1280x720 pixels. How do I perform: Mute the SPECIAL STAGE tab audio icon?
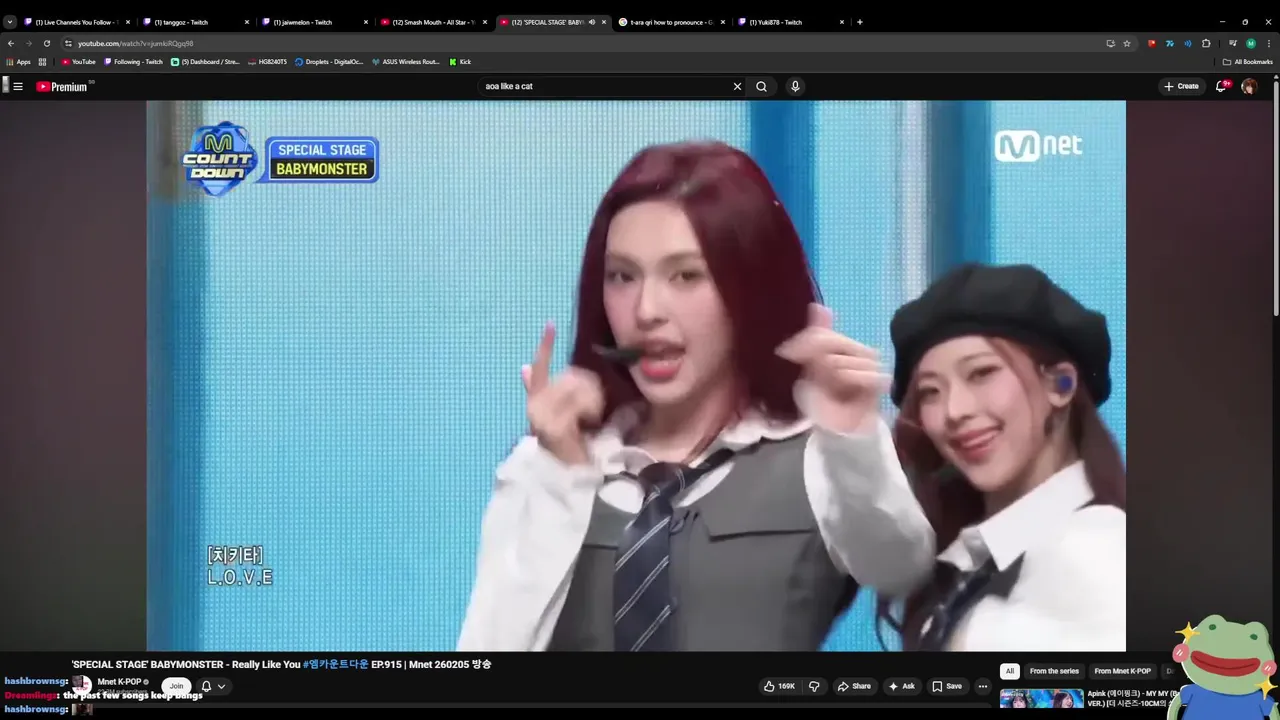click(591, 22)
